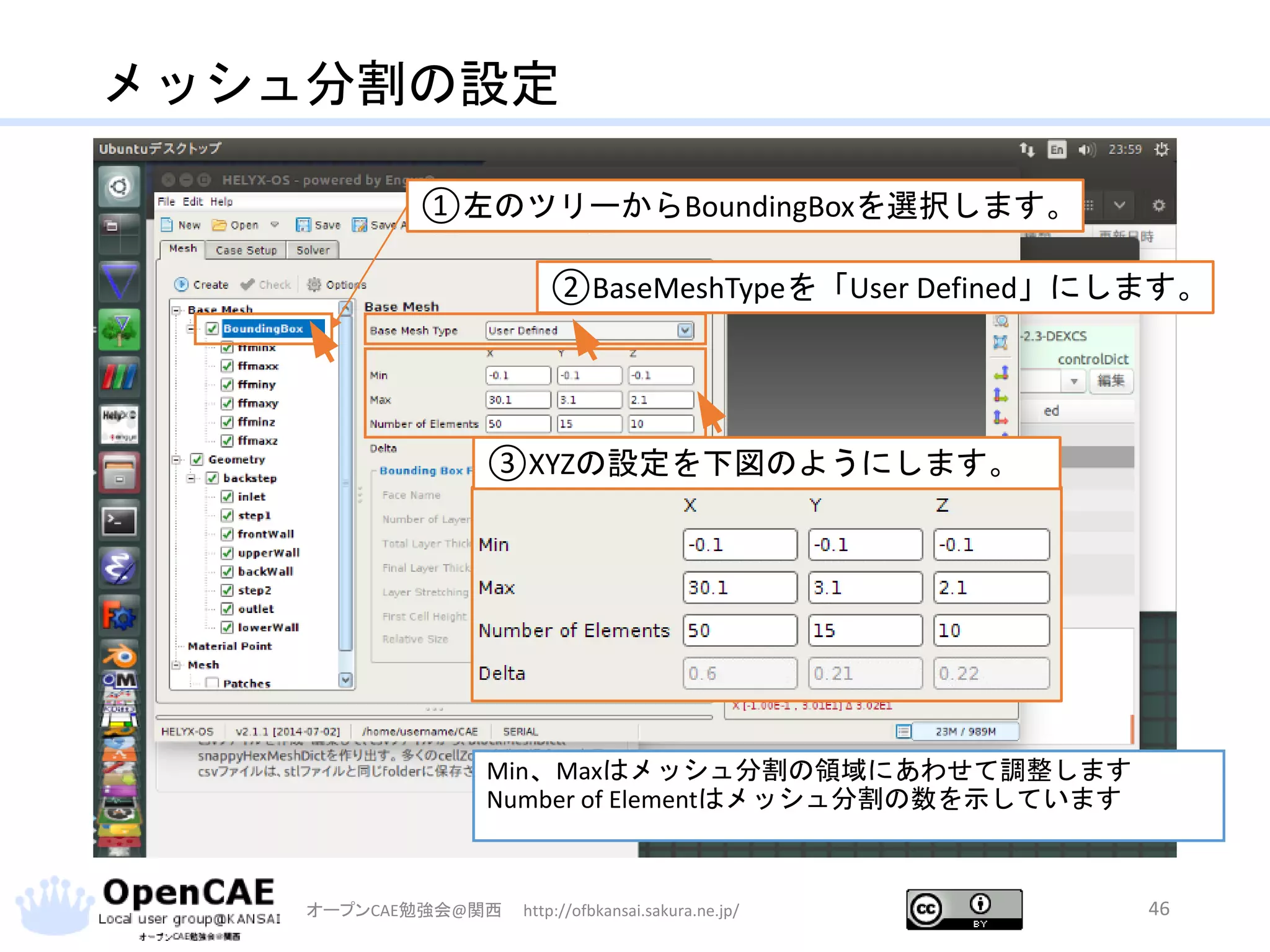Viewport: 1270px width, 952px height.
Task: Launch ParaView from the launcher
Action: click(119, 376)
